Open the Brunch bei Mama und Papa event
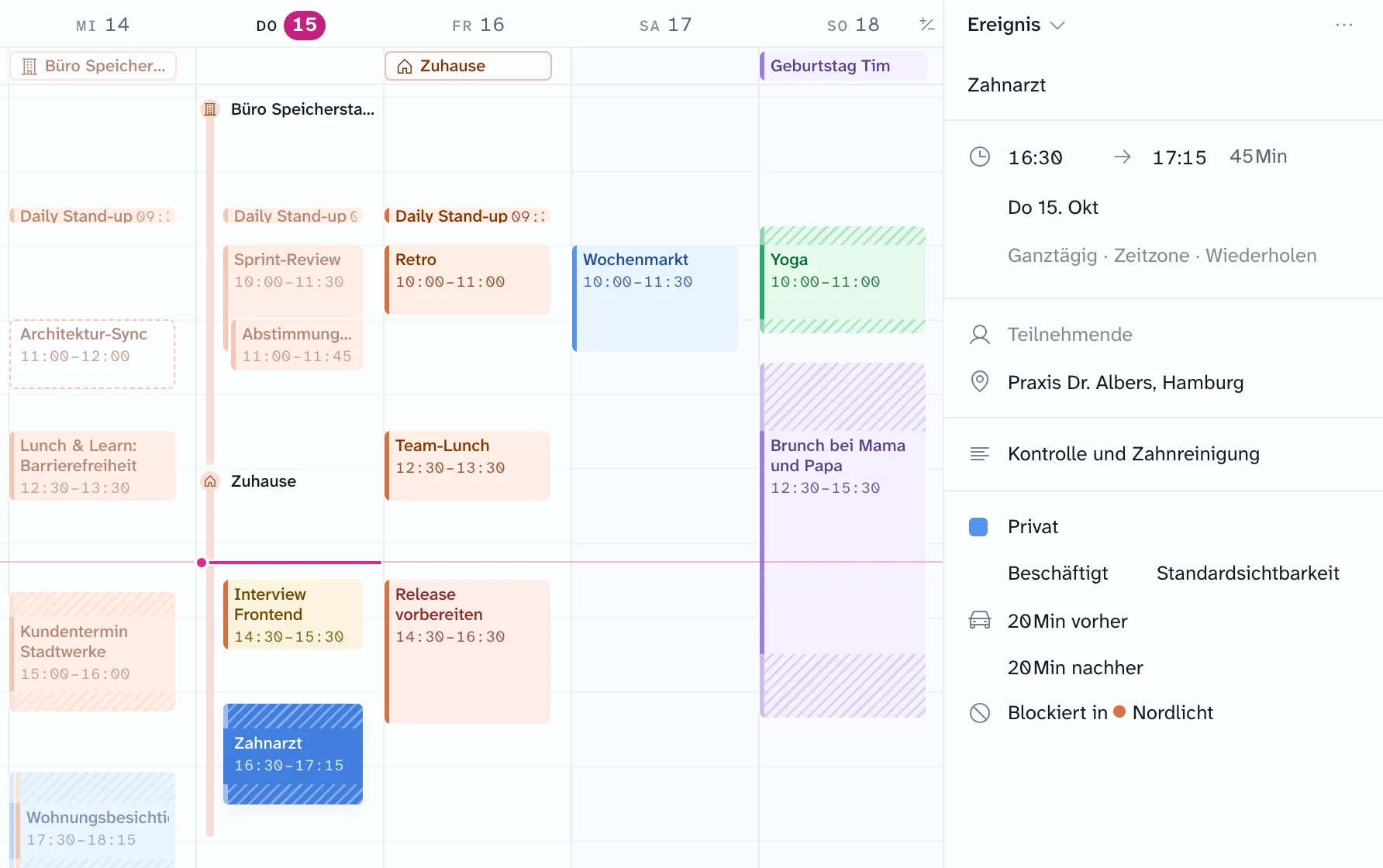The height and width of the screenshot is (868, 1383). coord(843,540)
